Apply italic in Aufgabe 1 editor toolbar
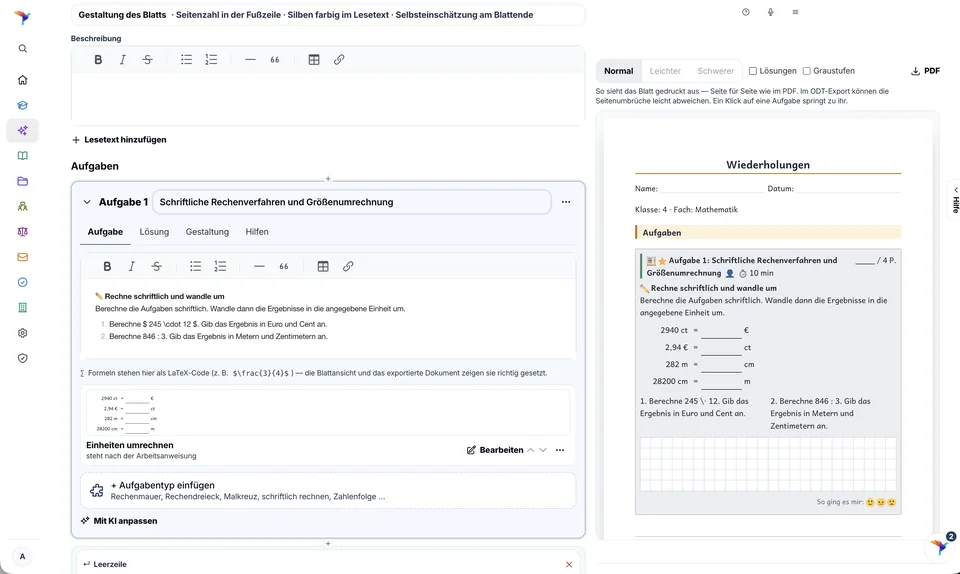Screen dimensions: 960x574 132,266
